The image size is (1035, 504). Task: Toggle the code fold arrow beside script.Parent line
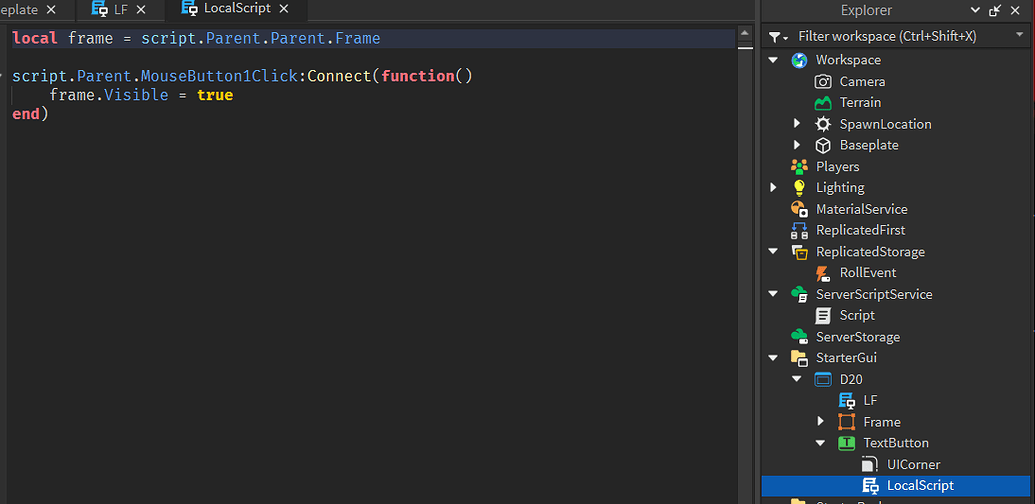pyautogui.click(x=3, y=76)
